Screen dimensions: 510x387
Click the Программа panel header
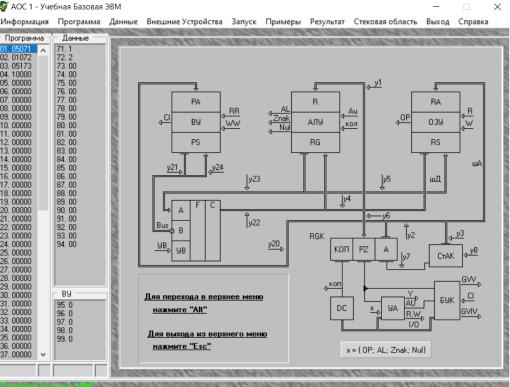[25, 38]
